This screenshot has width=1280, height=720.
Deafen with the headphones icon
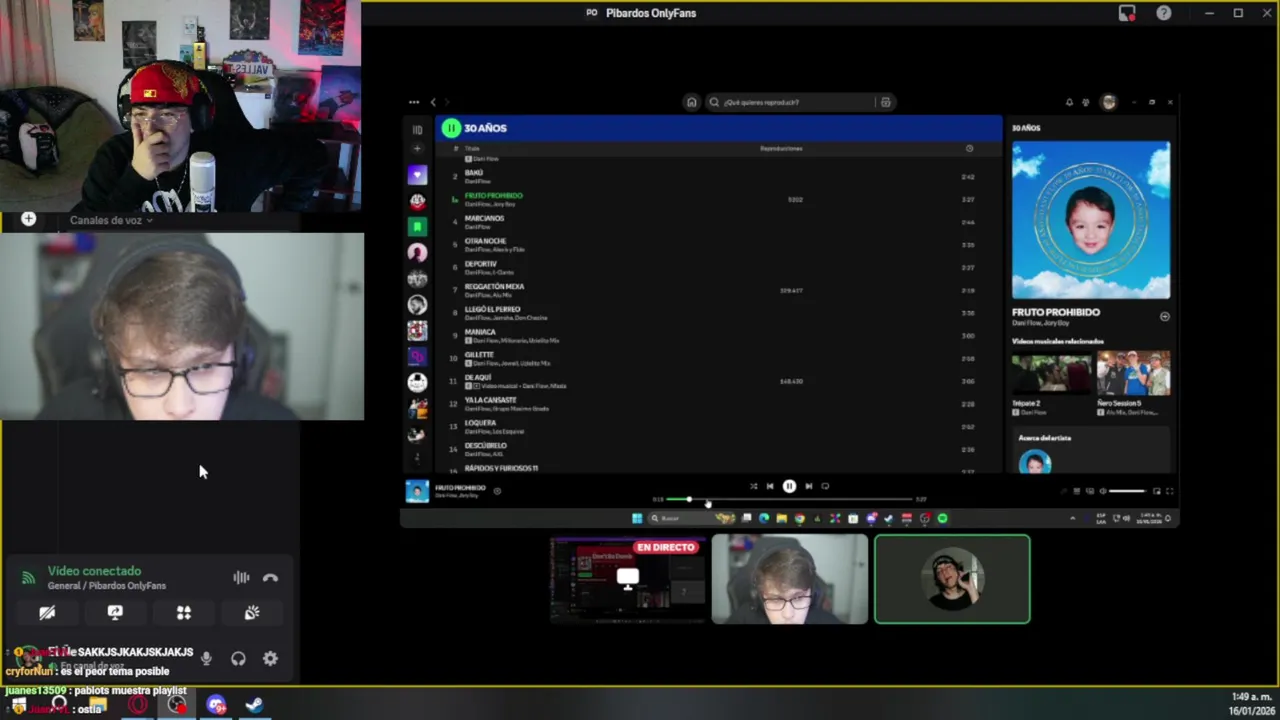(238, 658)
